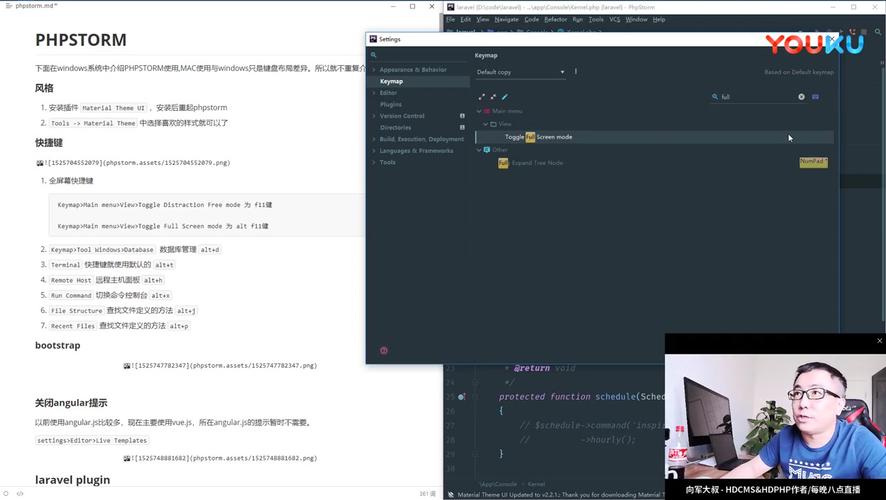Click Directories project-level badge icon
This screenshot has height=500, width=886.
tap(462, 128)
